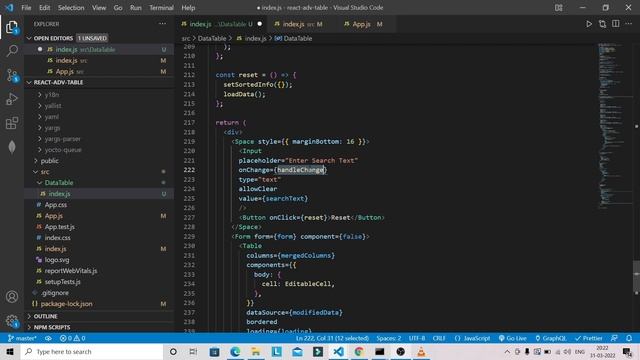Screen dimensions: 640x360
Task: Click the GraphQL status bar item
Action: [x=551, y=338]
